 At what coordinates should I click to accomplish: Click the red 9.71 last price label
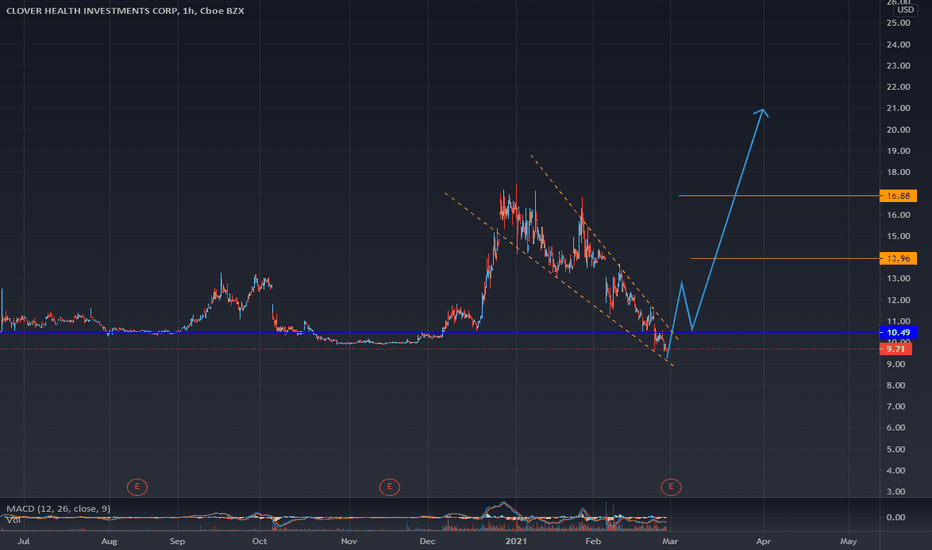pos(896,349)
